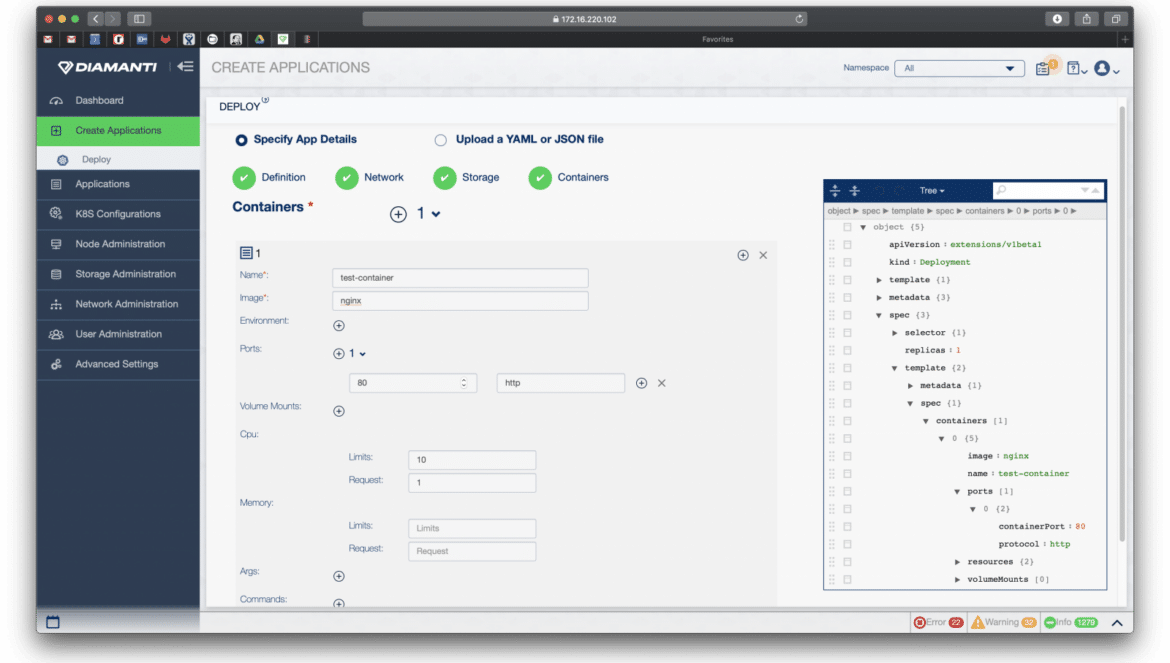Click the Memory Limits input field

point(472,528)
